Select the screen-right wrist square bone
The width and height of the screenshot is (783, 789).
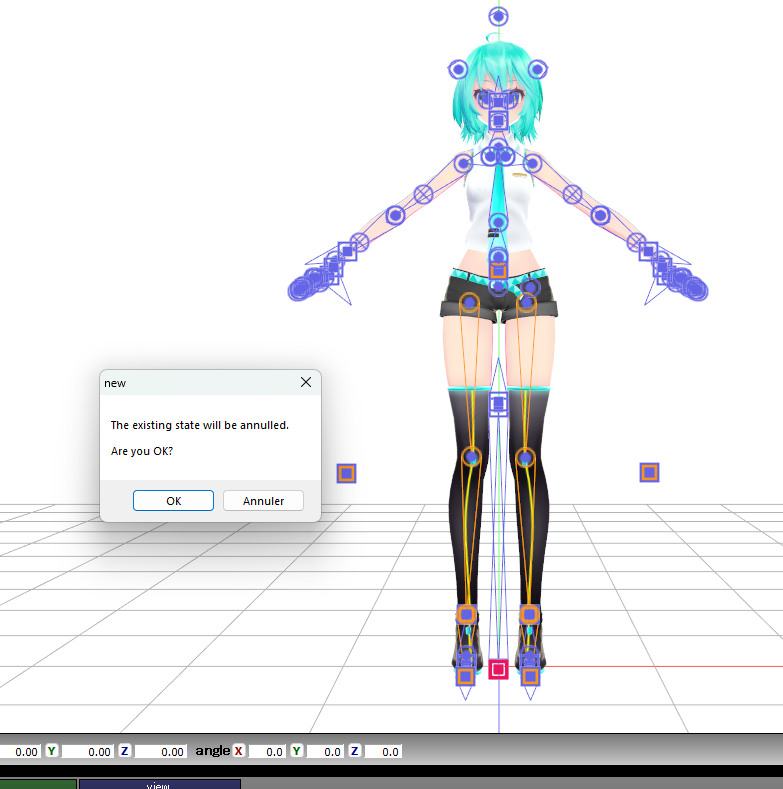click(649, 251)
